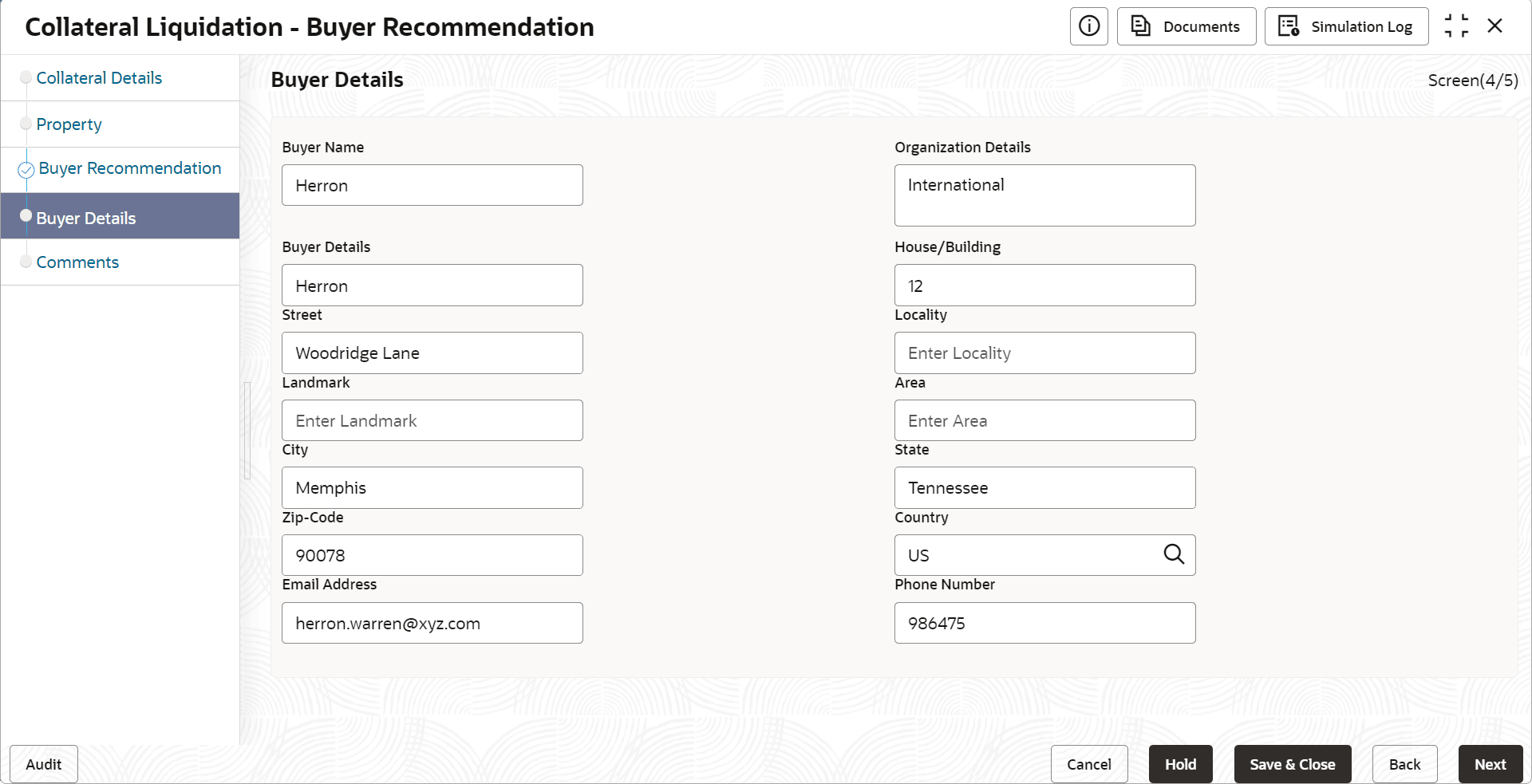Go to the Property step
The image size is (1532, 784).
pyautogui.click(x=69, y=124)
